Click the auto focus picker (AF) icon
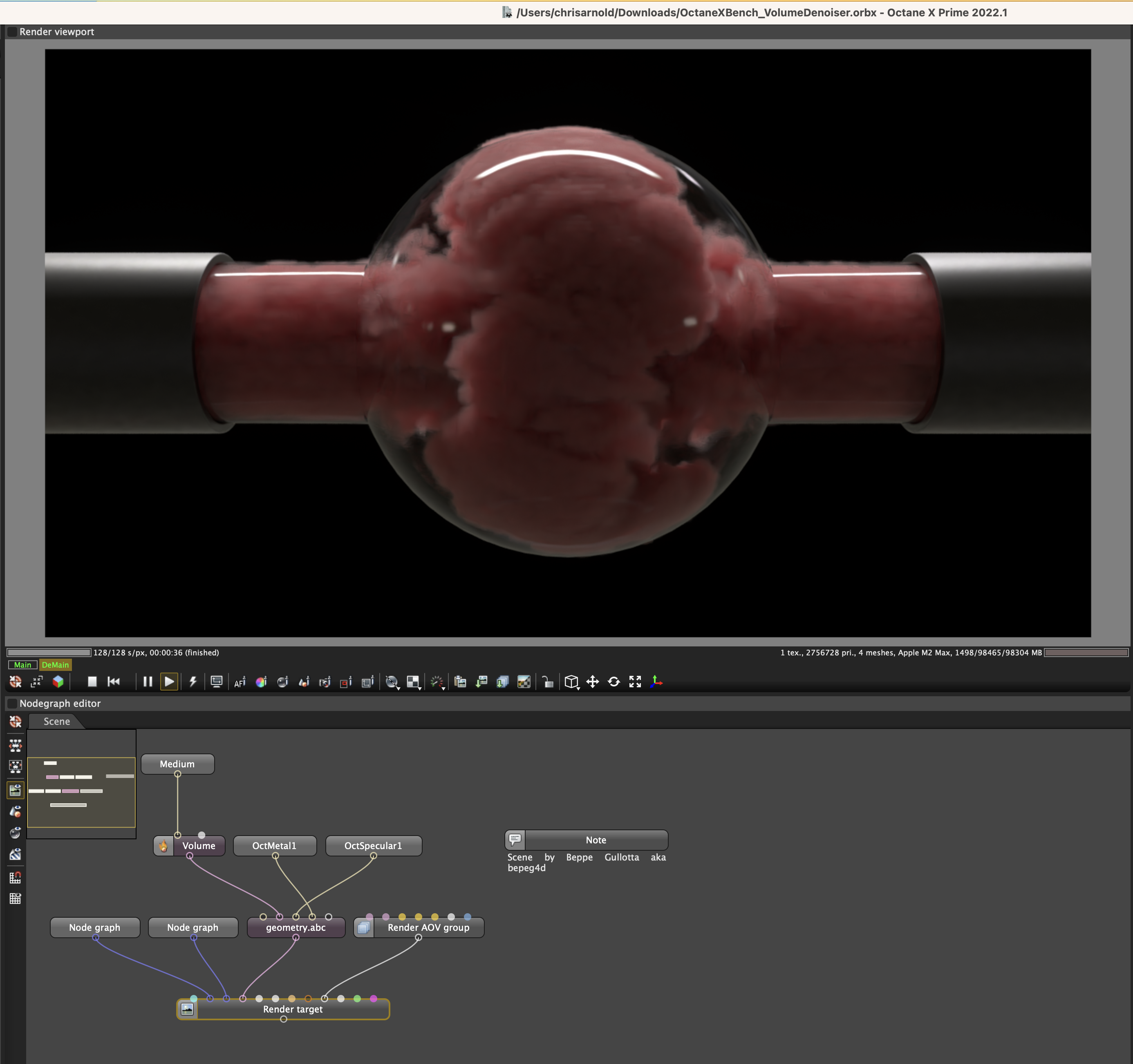 [240, 682]
